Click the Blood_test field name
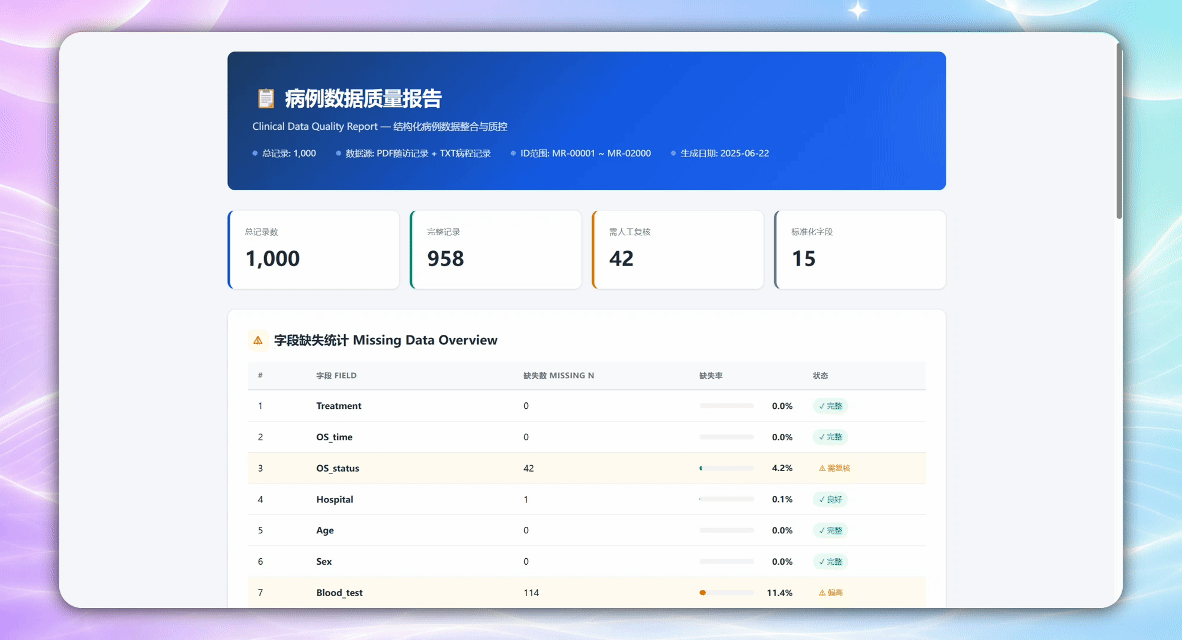 click(x=339, y=593)
